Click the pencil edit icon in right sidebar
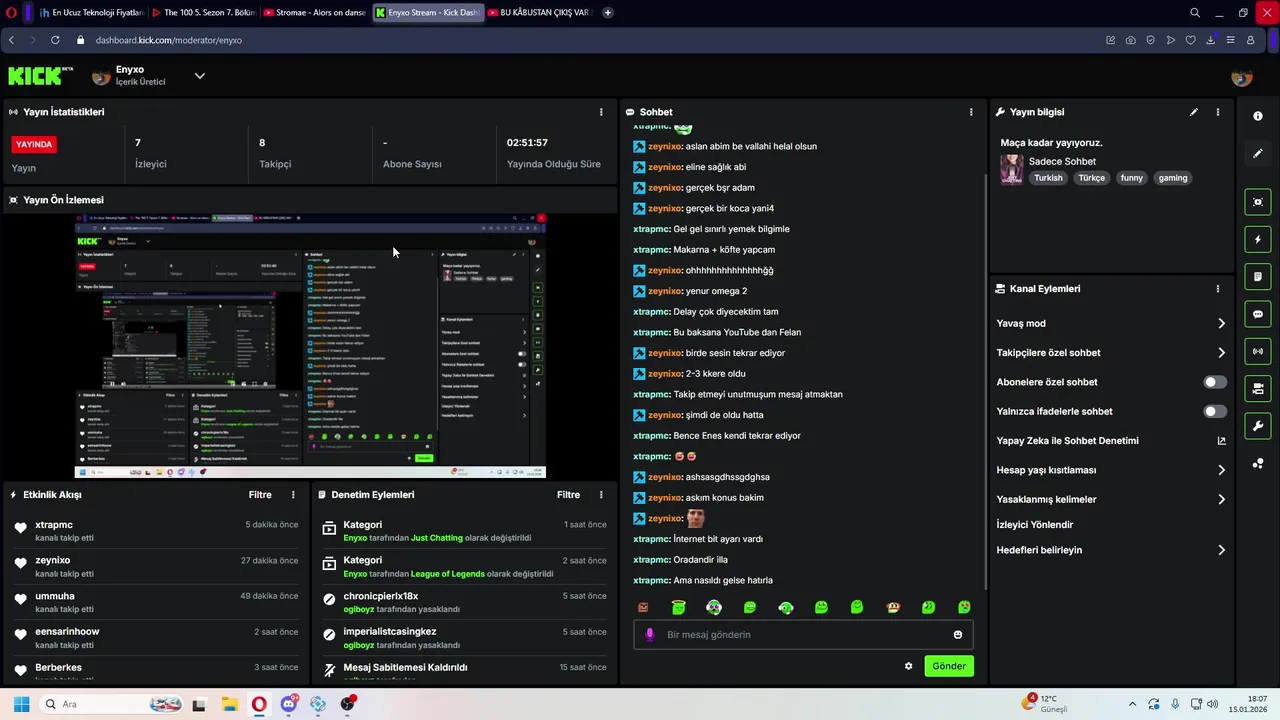The image size is (1280, 720). [1258, 154]
